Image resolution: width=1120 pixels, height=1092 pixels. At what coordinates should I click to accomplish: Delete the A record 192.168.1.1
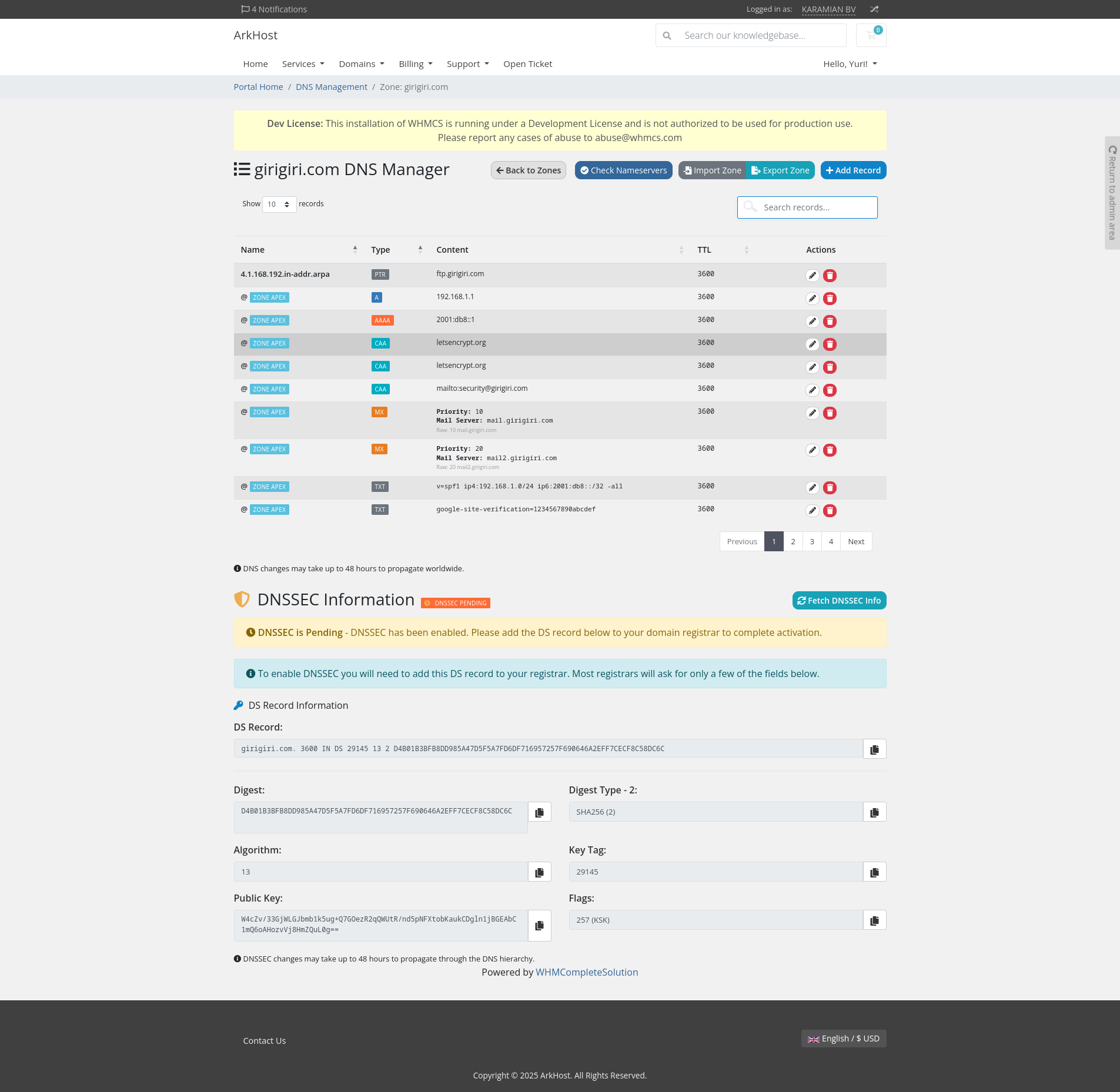(830, 299)
